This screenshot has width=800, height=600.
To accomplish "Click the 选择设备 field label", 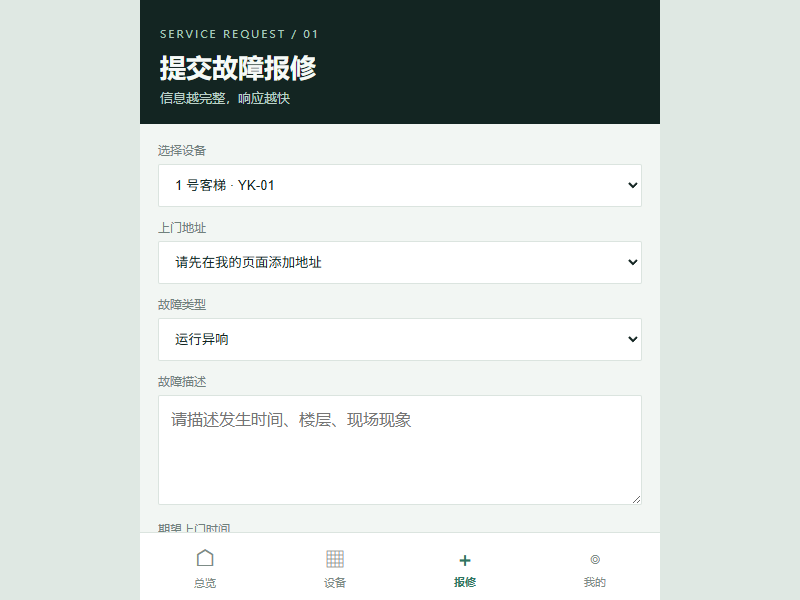I will pos(182,151).
